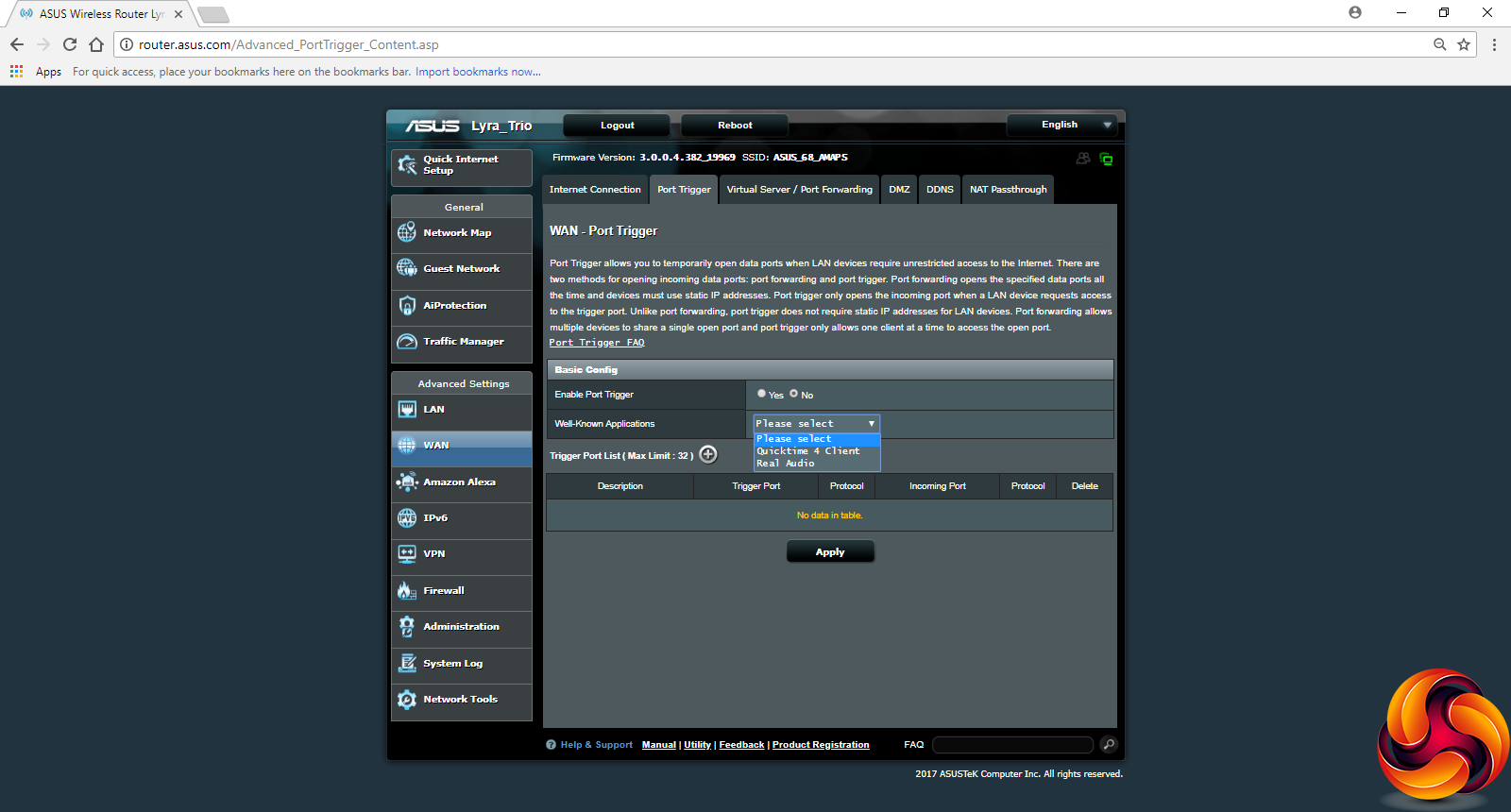Viewport: 1511px width, 812px height.
Task: Go to the Chrome home page
Action: 96,44
